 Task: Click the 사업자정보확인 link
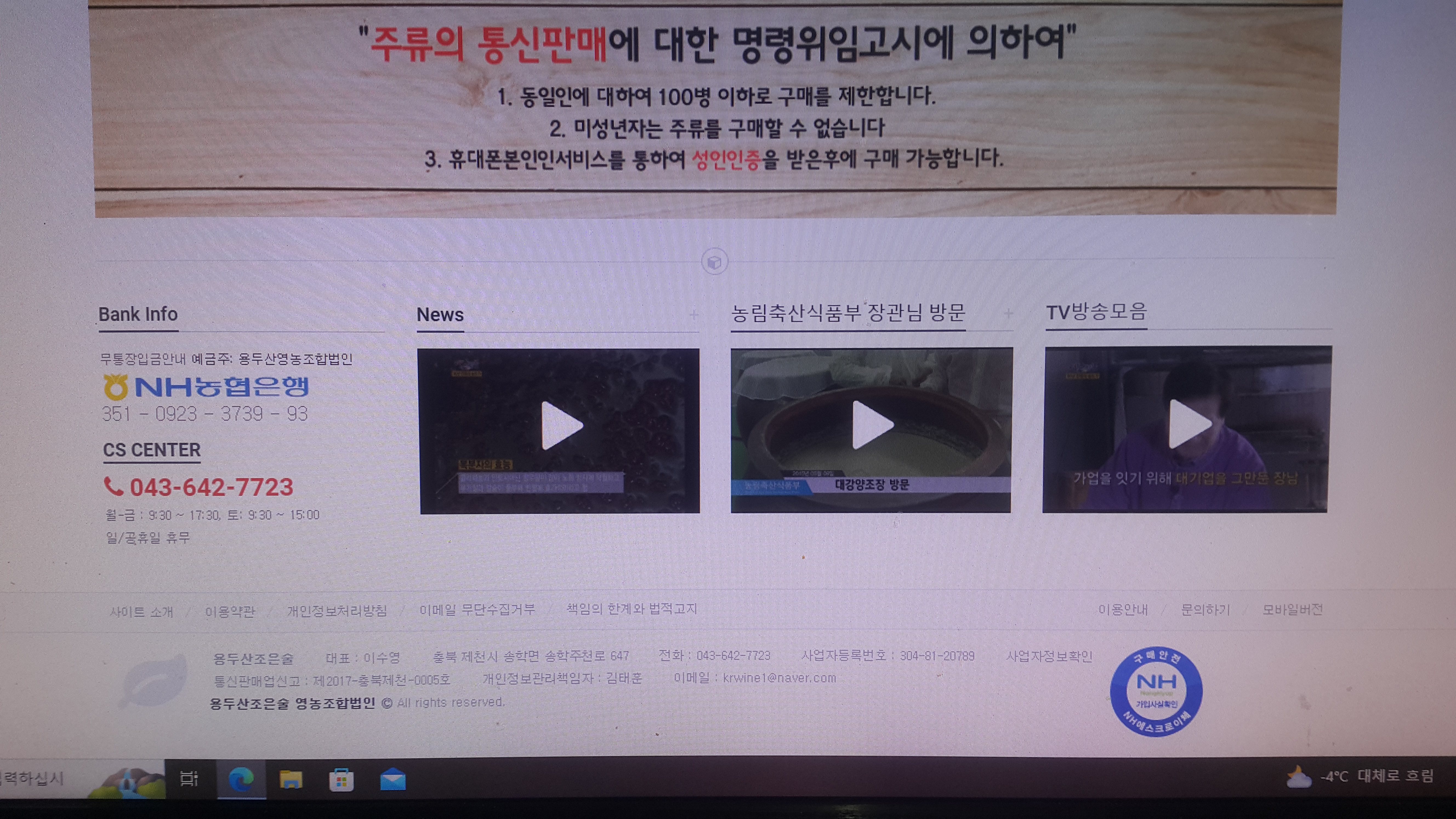coord(1049,656)
